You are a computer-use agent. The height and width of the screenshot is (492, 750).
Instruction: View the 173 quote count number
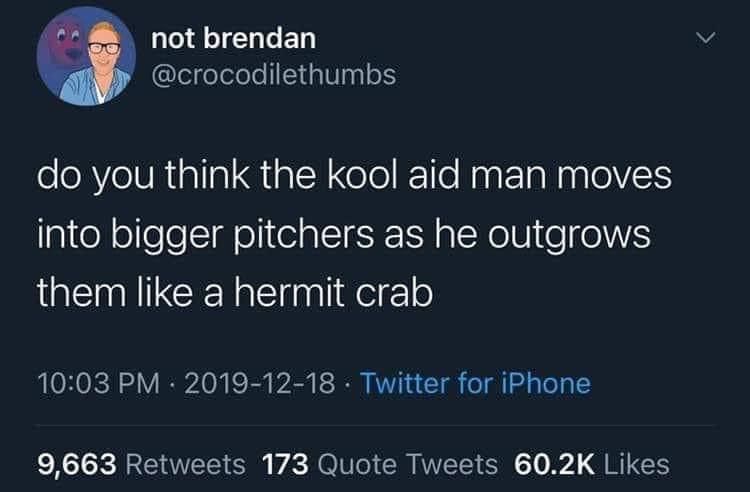coord(285,465)
